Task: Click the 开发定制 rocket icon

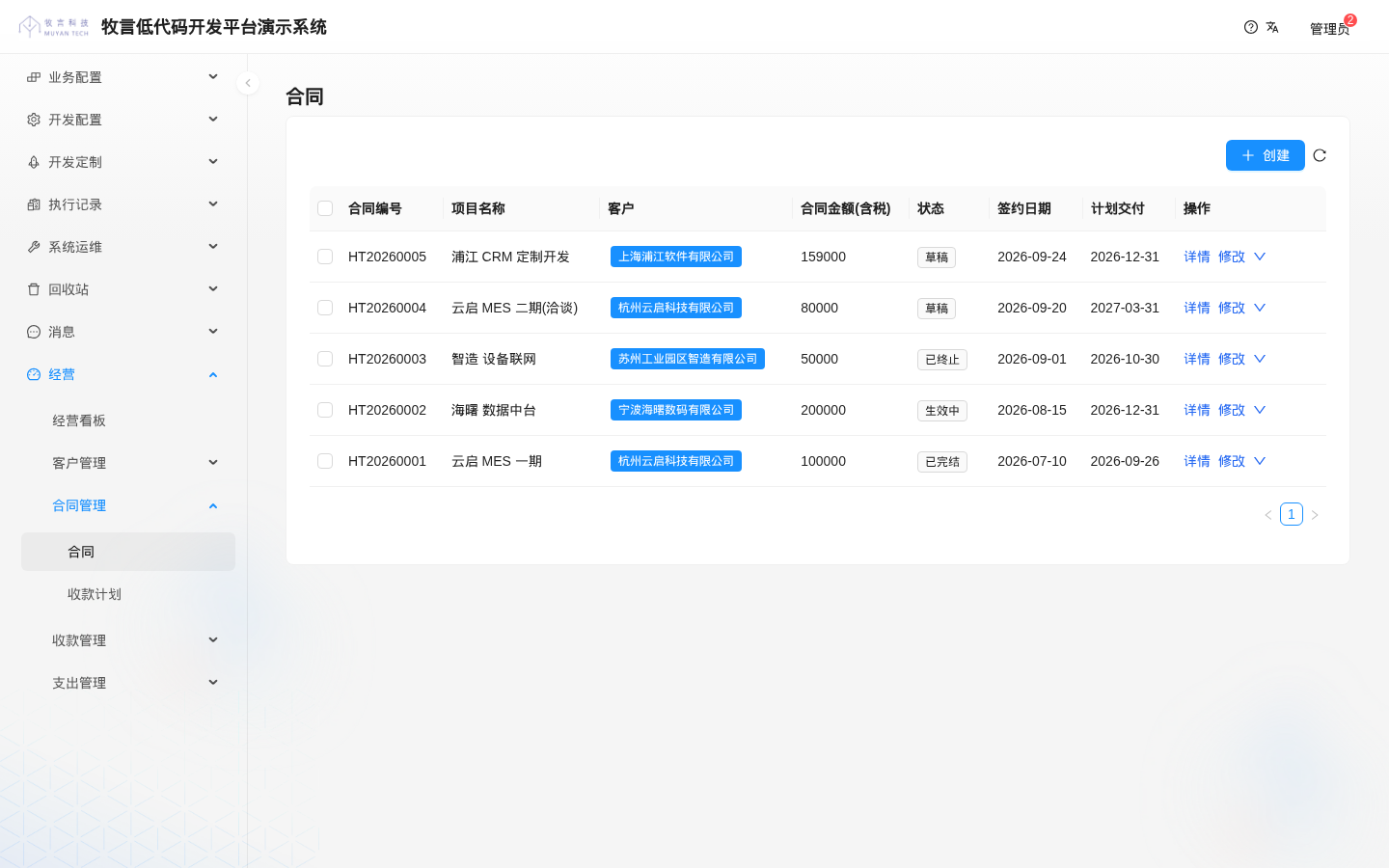Action: 34,162
